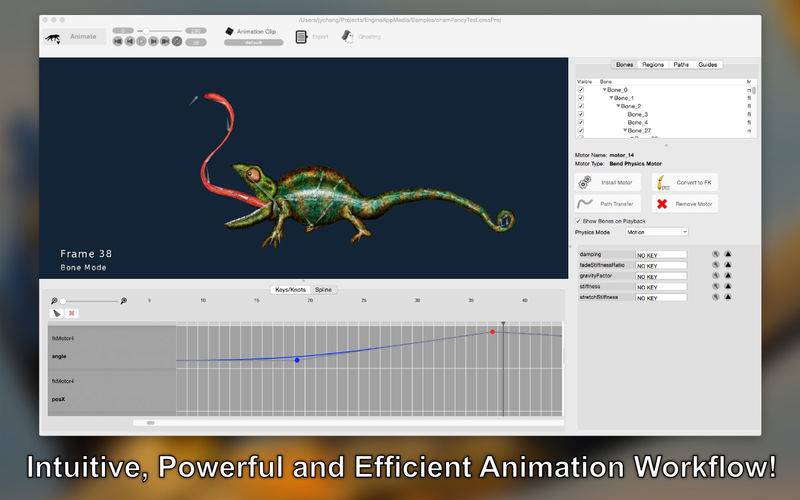This screenshot has height=500, width=800.
Task: Click the timeline zoom slider handle
Action: [63, 300]
